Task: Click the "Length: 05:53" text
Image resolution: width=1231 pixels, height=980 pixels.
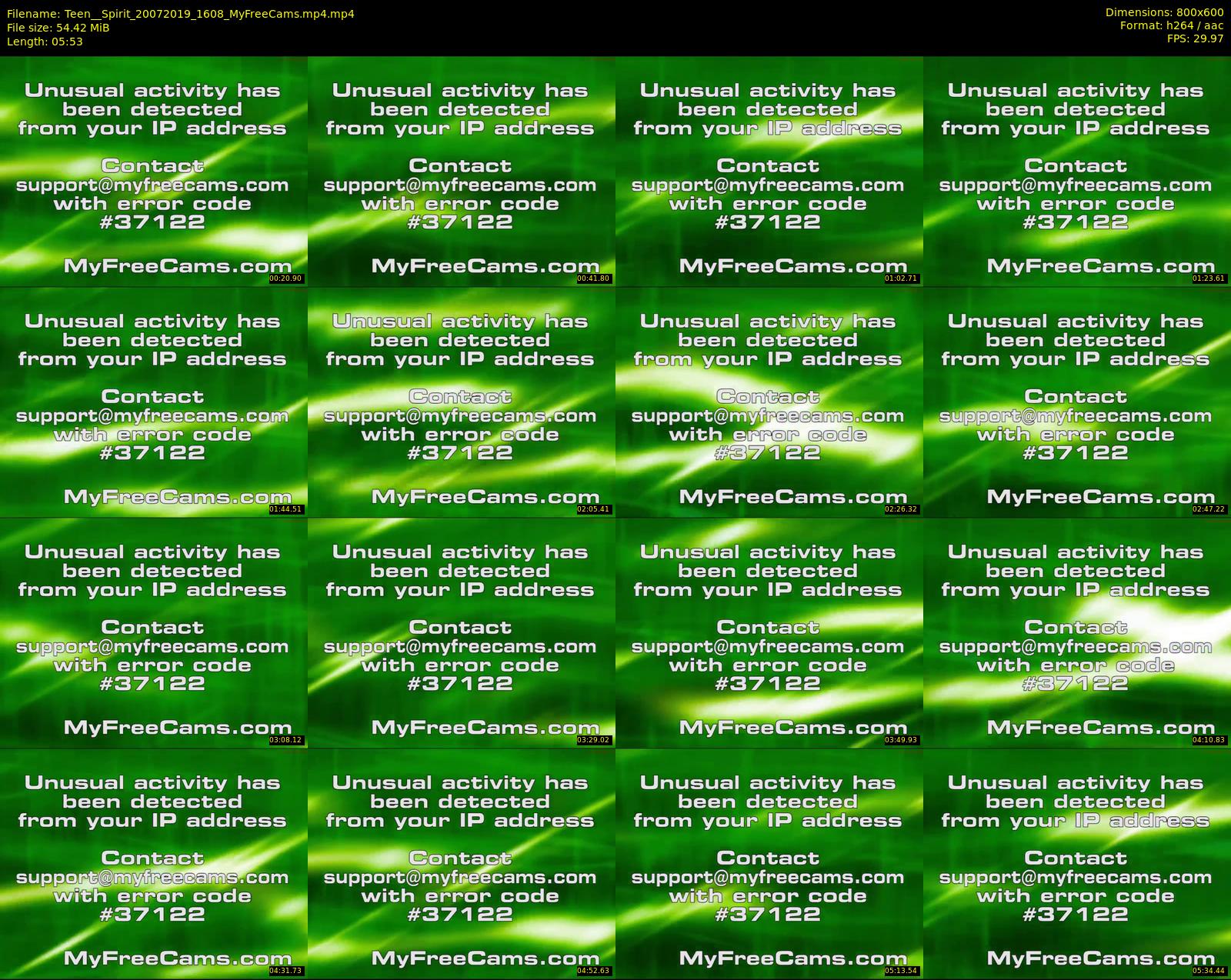Action: tap(45, 42)
